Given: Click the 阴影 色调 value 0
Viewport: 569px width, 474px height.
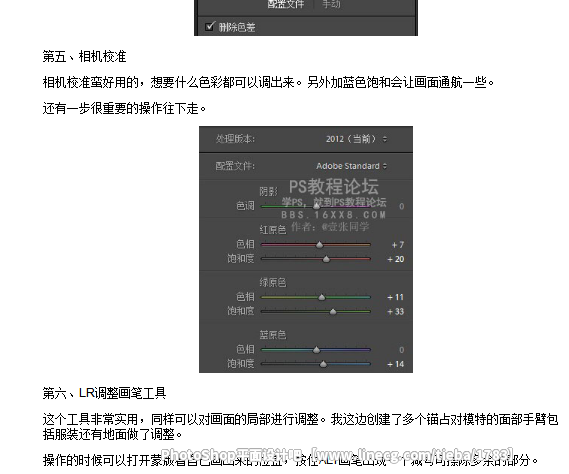Looking at the screenshot, I should click(x=401, y=206).
